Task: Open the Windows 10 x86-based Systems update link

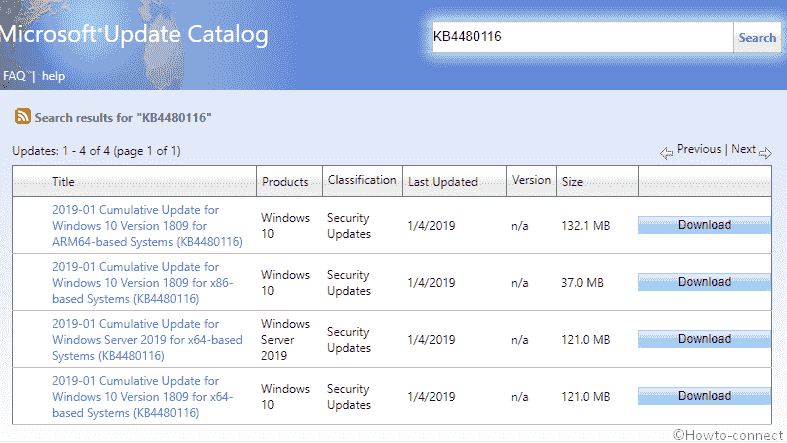Action: click(143, 282)
